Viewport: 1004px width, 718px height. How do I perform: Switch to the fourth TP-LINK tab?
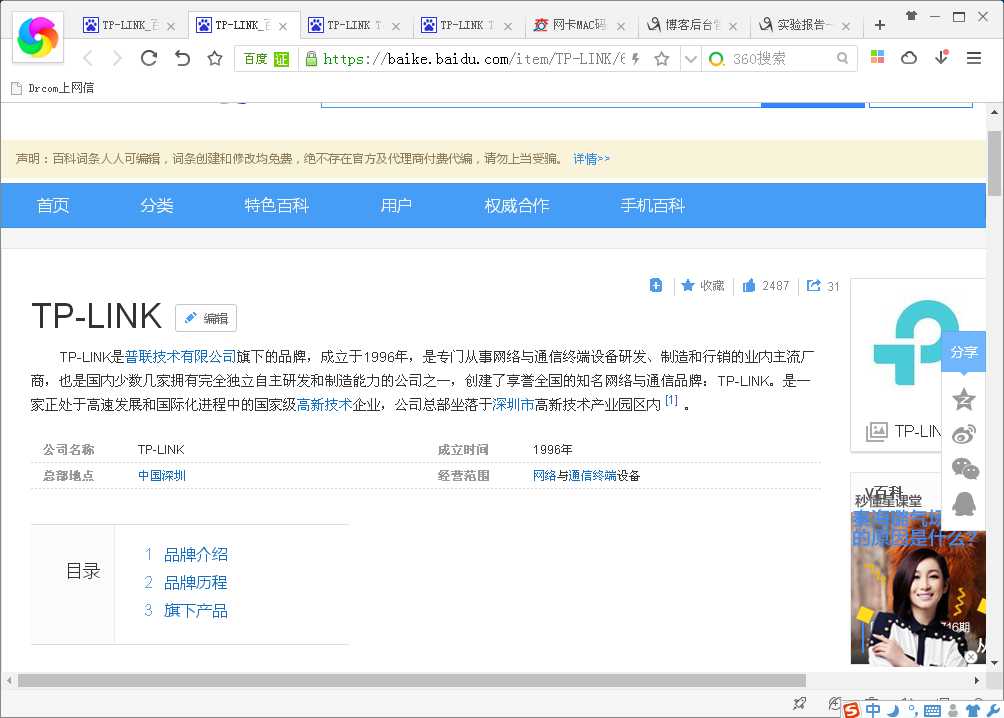[x=467, y=26]
